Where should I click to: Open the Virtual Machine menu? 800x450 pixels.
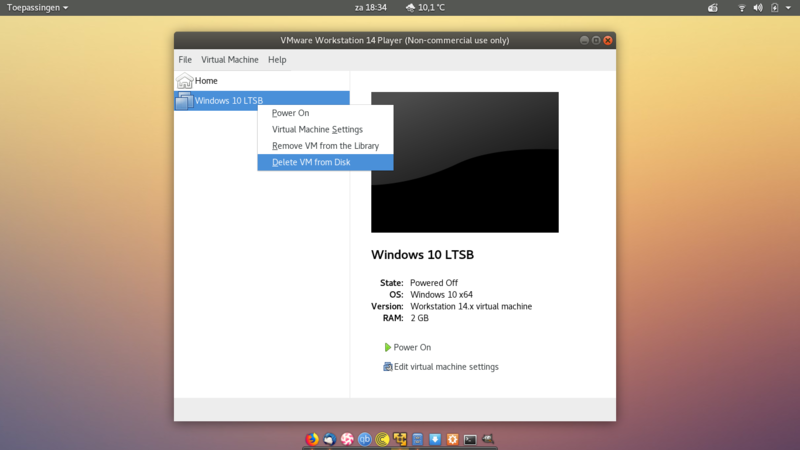(230, 60)
